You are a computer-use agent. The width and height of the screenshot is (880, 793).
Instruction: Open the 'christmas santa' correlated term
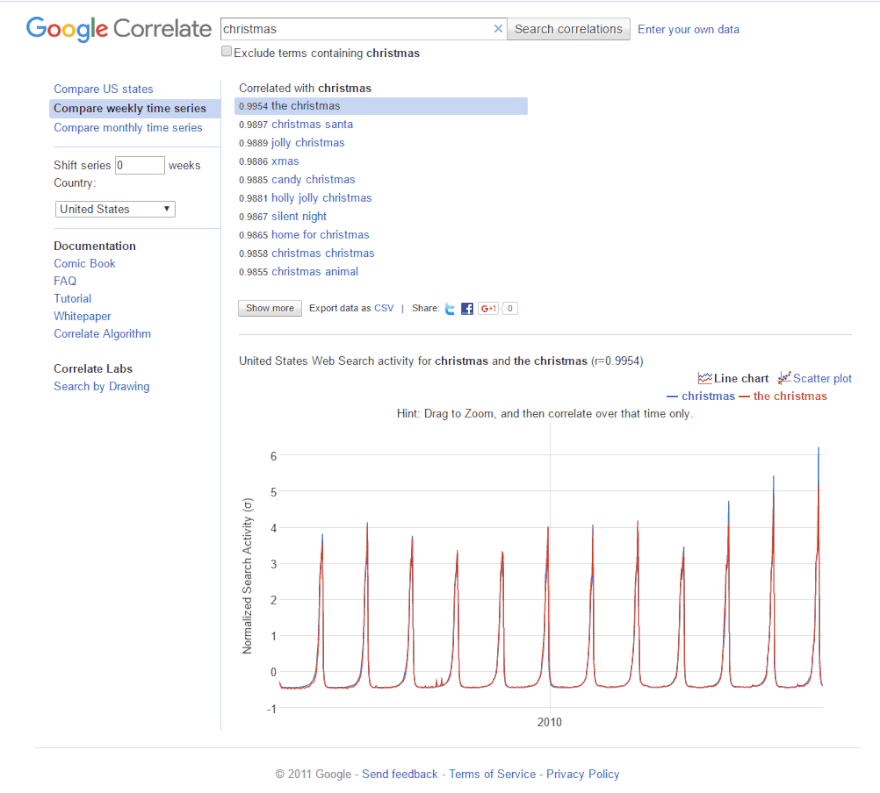pos(311,124)
